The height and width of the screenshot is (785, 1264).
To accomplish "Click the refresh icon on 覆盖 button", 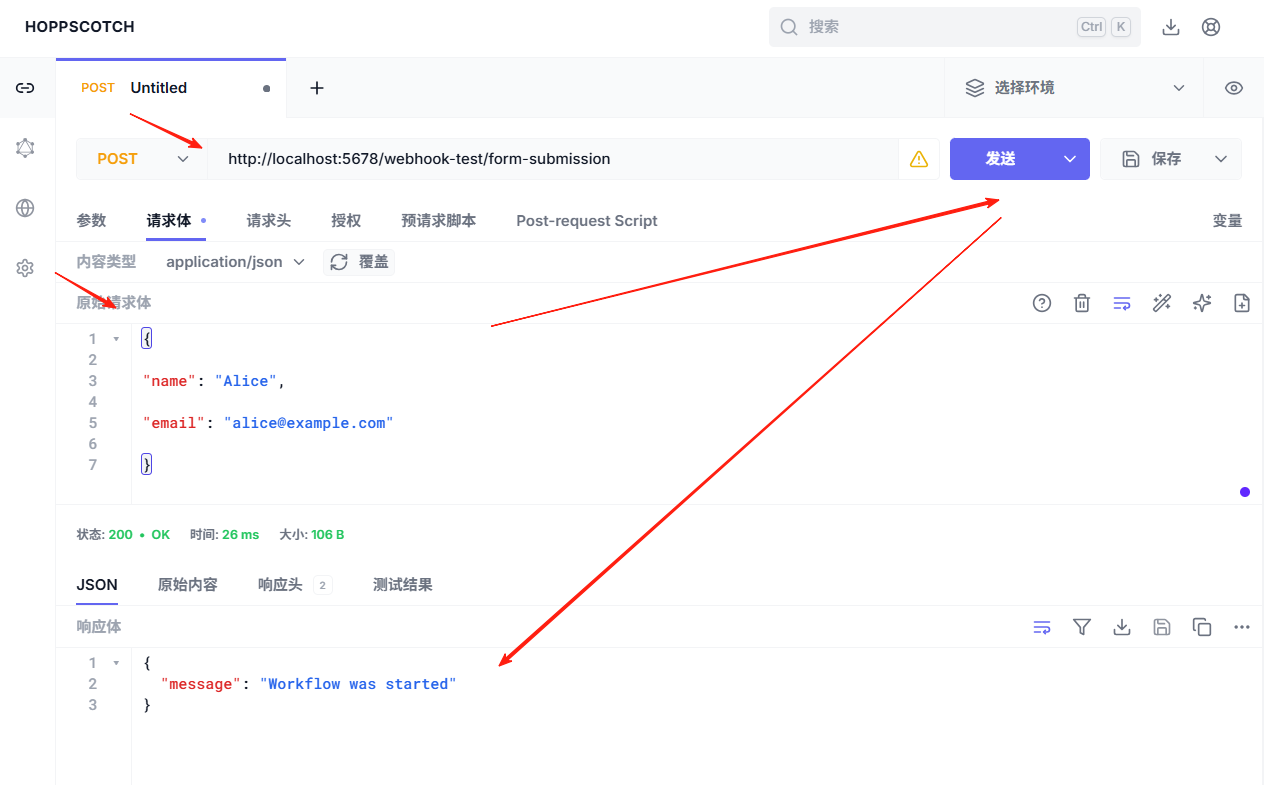I will 339,262.
